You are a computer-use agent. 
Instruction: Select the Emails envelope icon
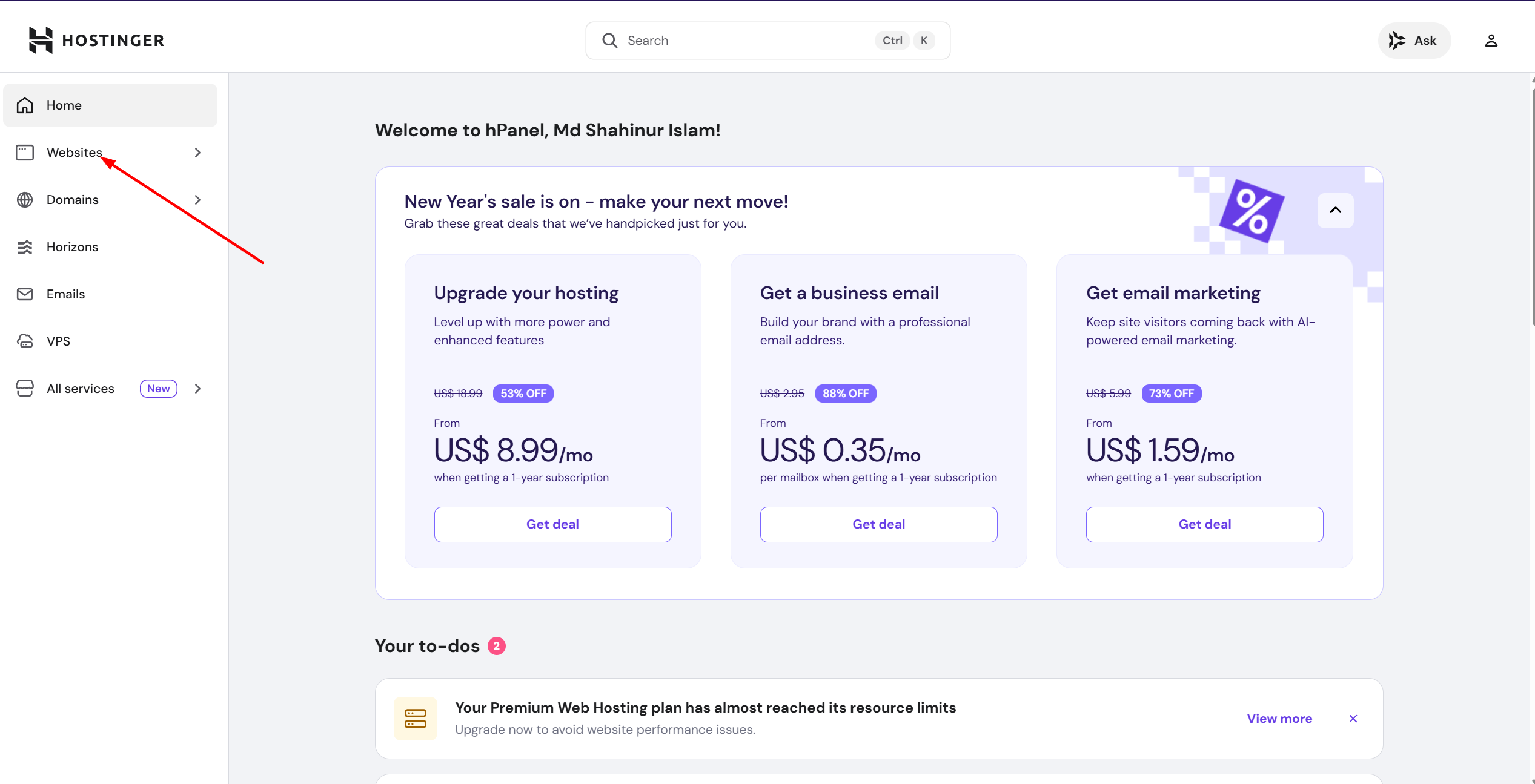click(x=25, y=294)
